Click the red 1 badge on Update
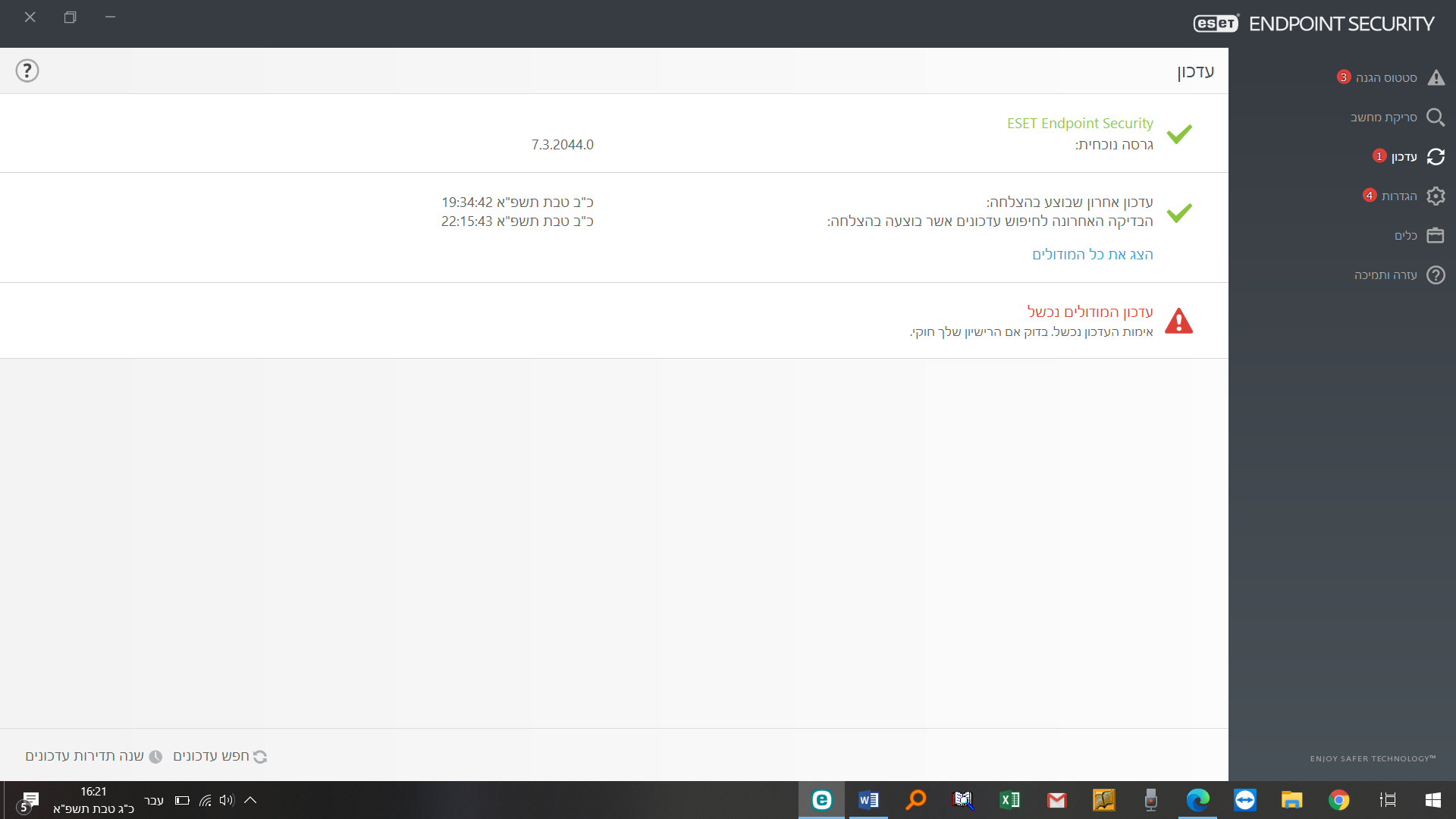 point(1379,156)
